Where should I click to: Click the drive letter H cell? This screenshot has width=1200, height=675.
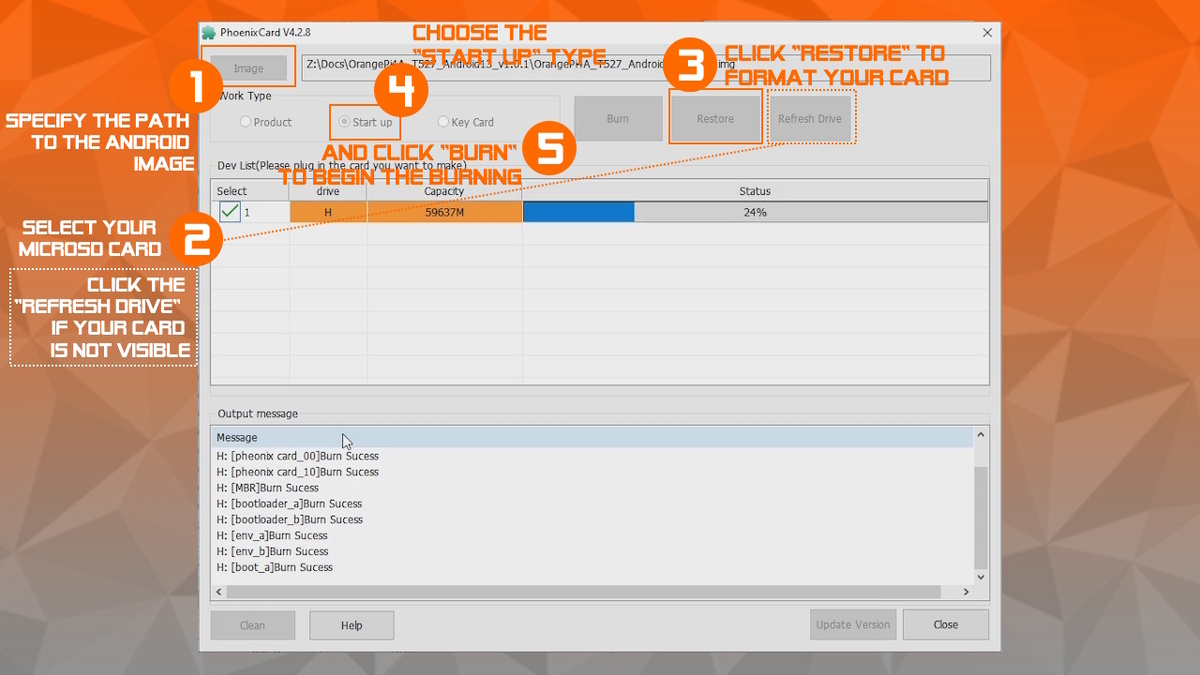pos(328,212)
